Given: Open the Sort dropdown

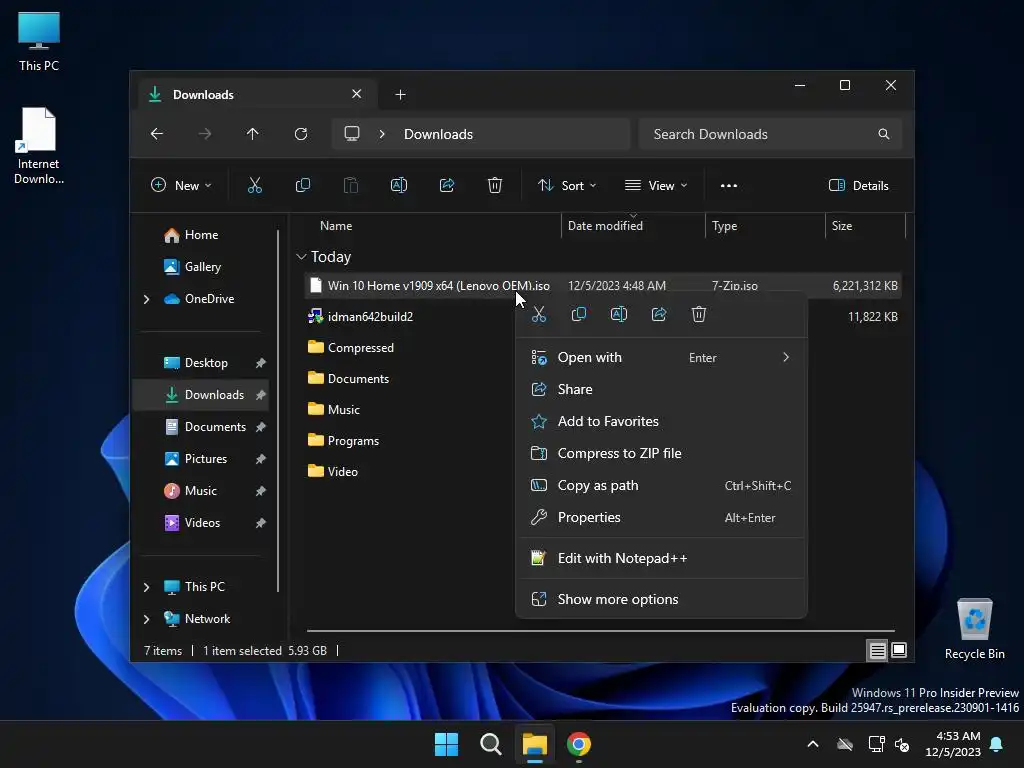Looking at the screenshot, I should click(x=567, y=185).
